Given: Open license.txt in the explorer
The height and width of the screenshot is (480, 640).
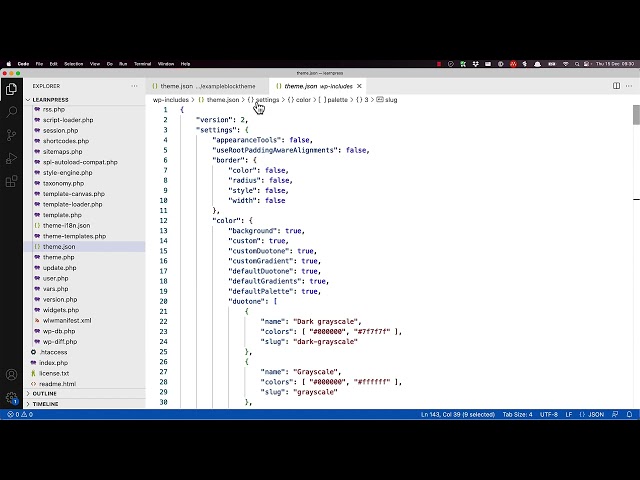Looking at the screenshot, I should click(54, 373).
